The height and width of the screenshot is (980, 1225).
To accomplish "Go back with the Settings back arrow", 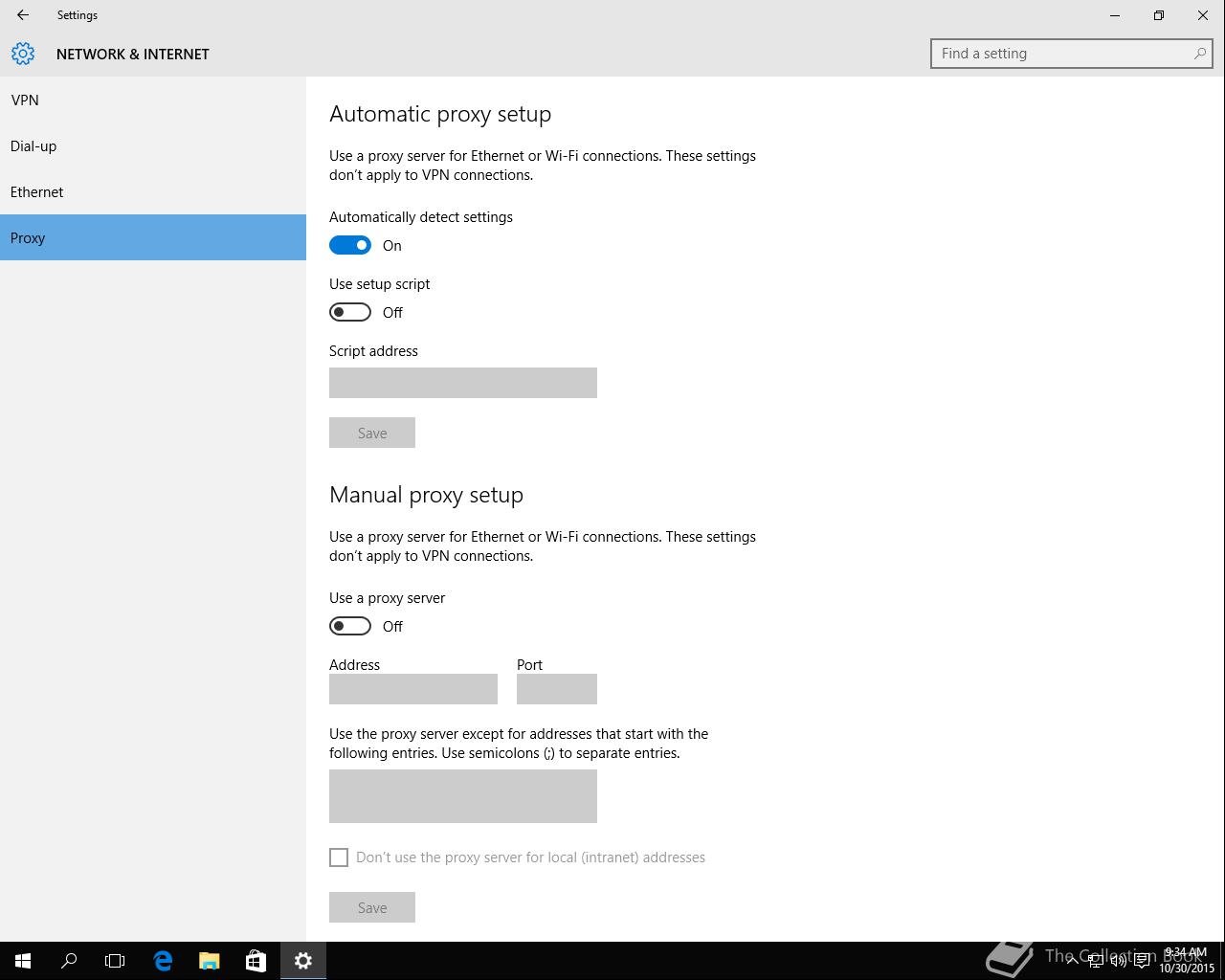I will point(23,15).
